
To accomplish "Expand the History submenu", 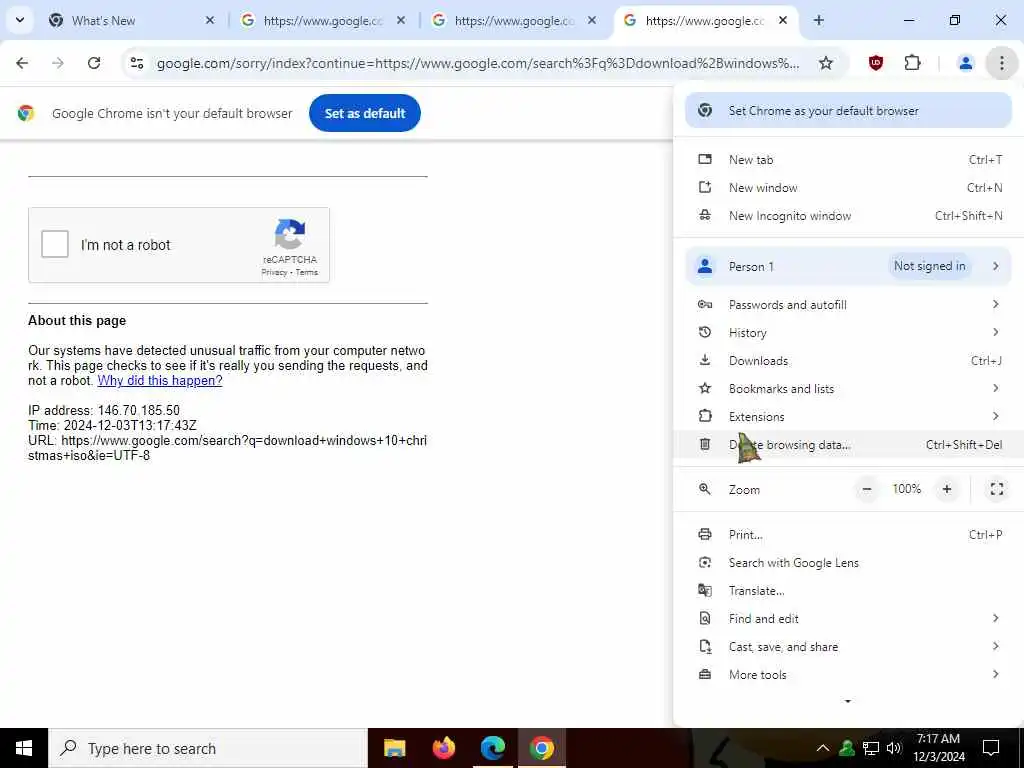I will [848, 332].
